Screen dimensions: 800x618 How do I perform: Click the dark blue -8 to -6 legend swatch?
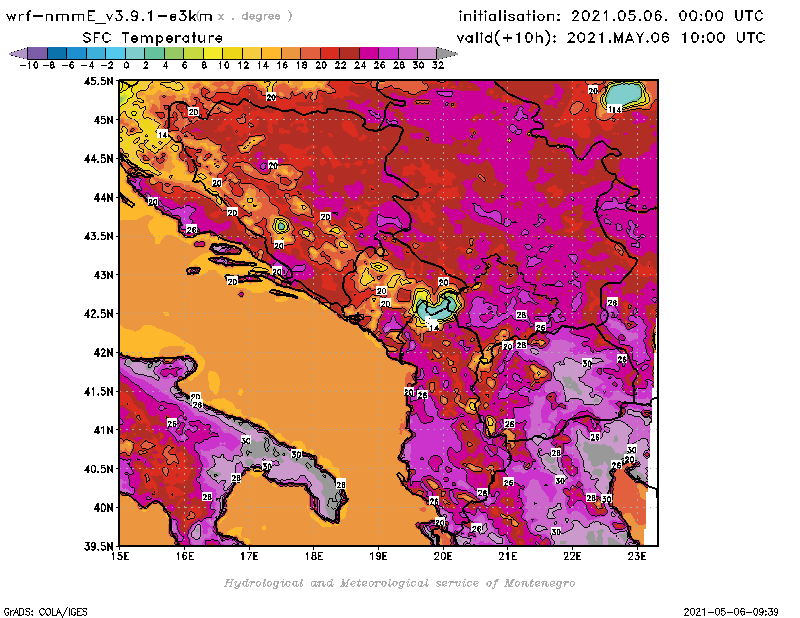pos(57,53)
